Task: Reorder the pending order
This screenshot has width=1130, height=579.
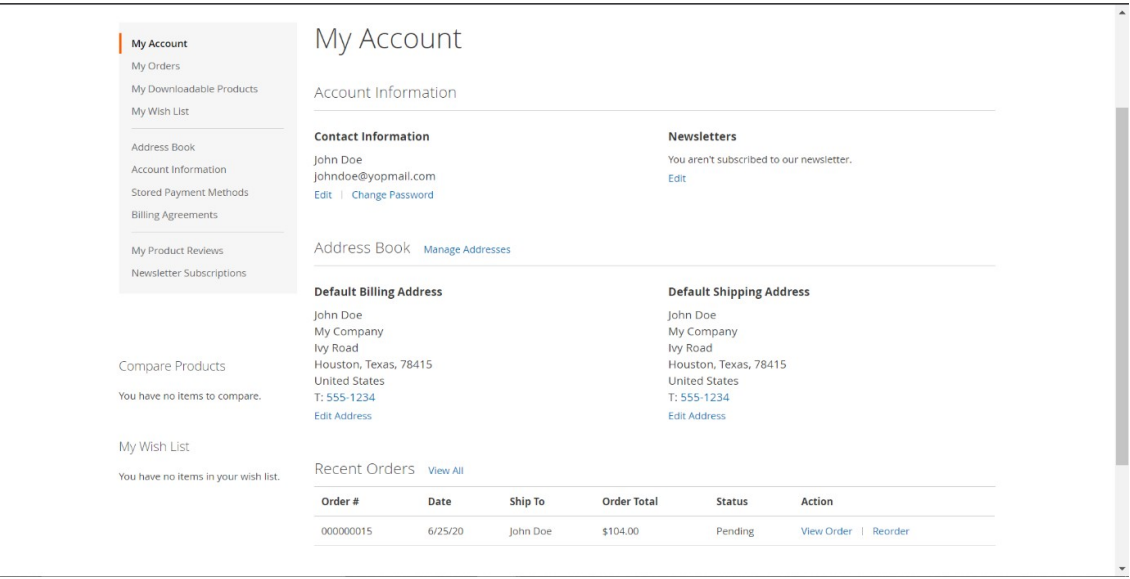Action: (890, 531)
